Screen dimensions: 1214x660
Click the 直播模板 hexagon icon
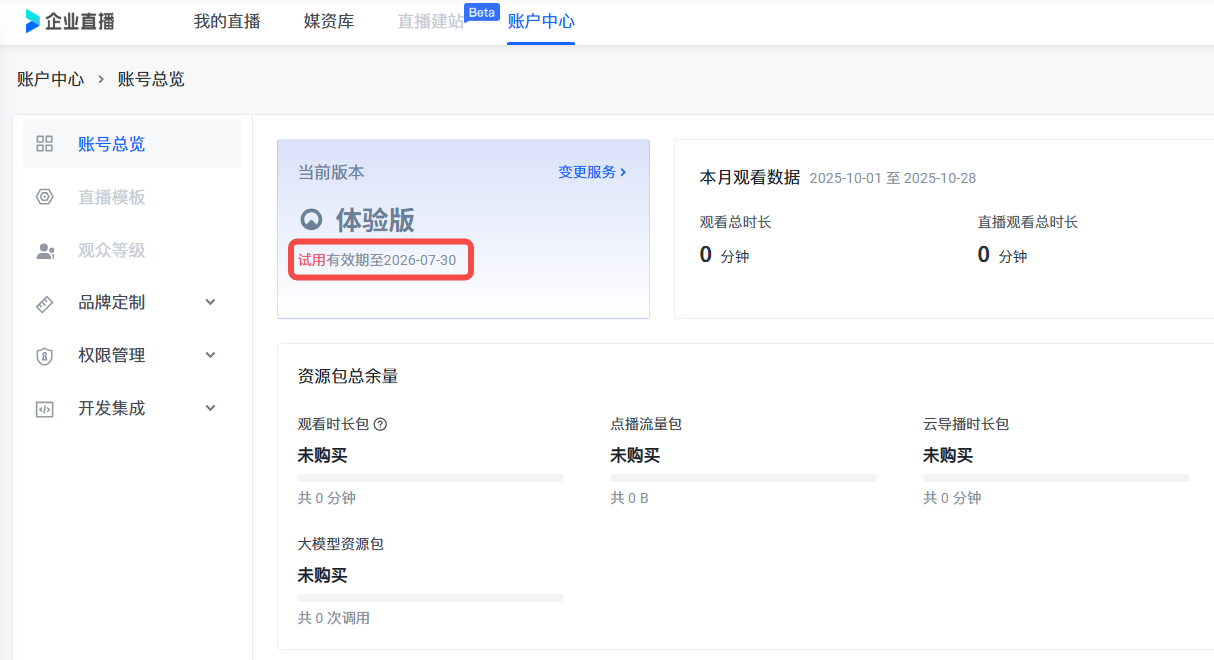(x=44, y=197)
